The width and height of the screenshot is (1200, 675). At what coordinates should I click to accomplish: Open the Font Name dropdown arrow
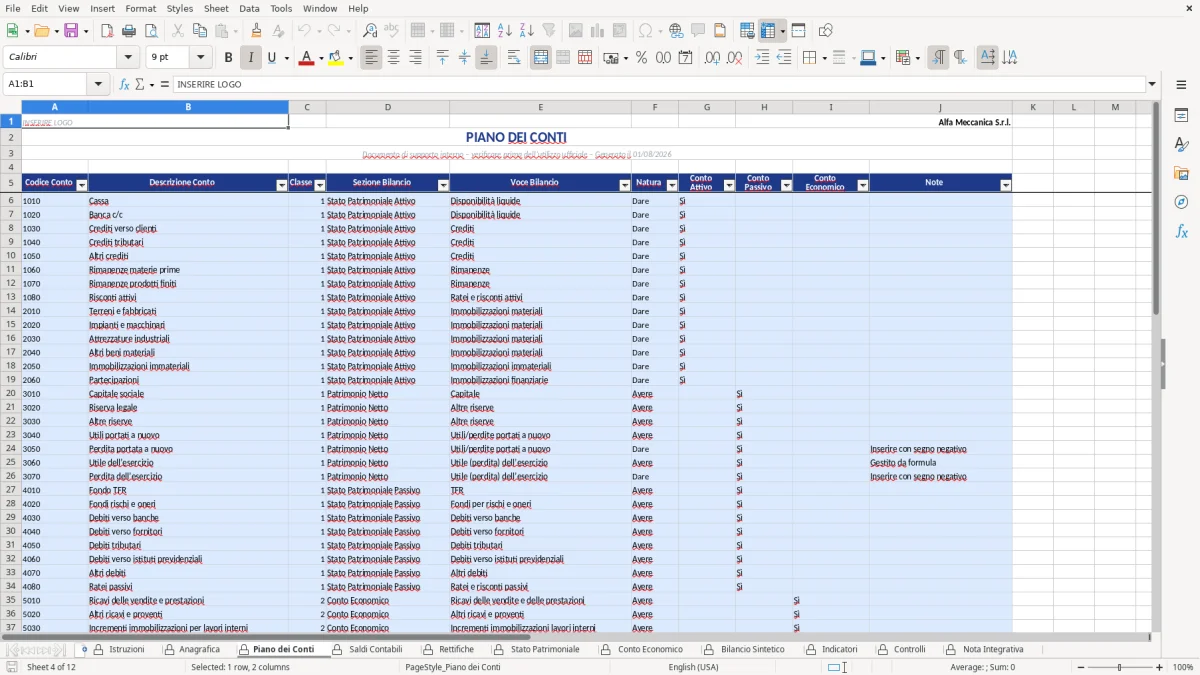[127, 58]
